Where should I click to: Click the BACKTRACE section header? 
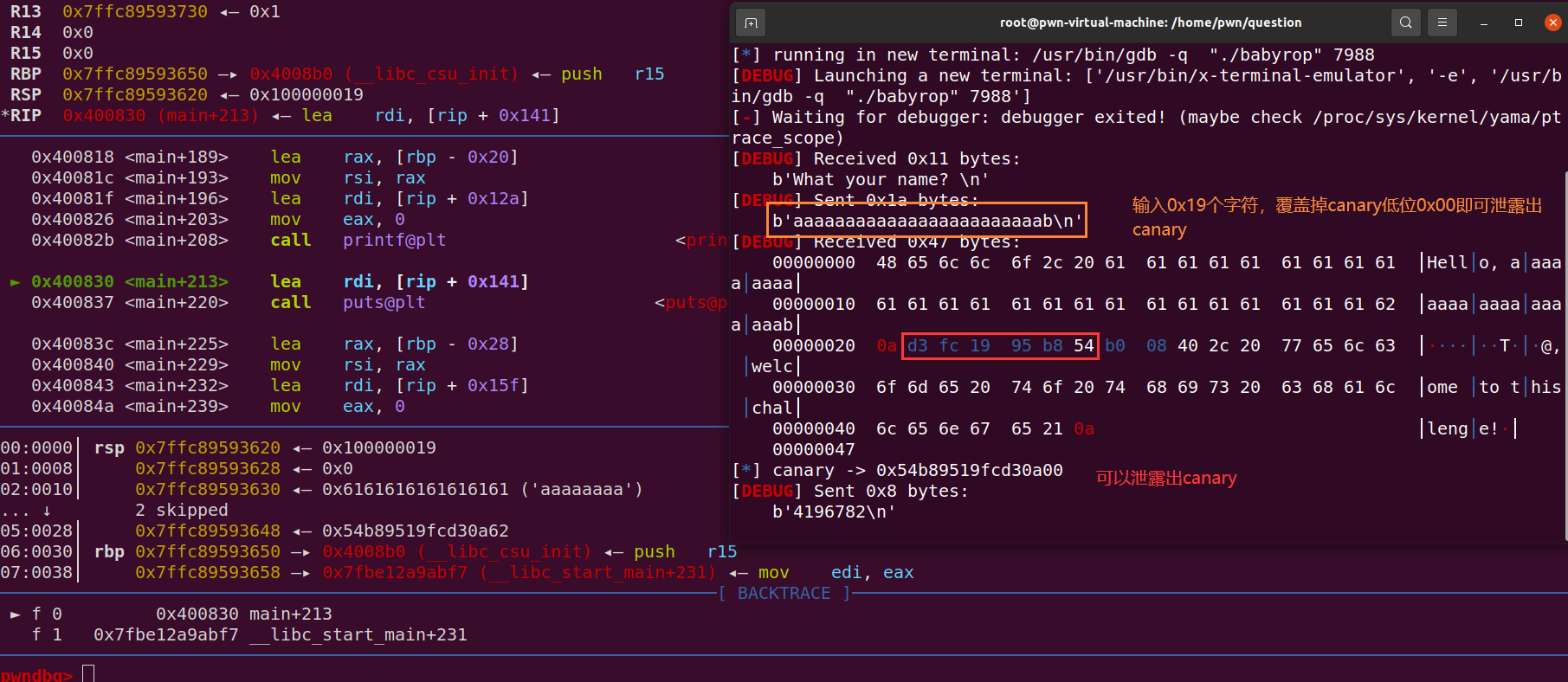[784, 594]
